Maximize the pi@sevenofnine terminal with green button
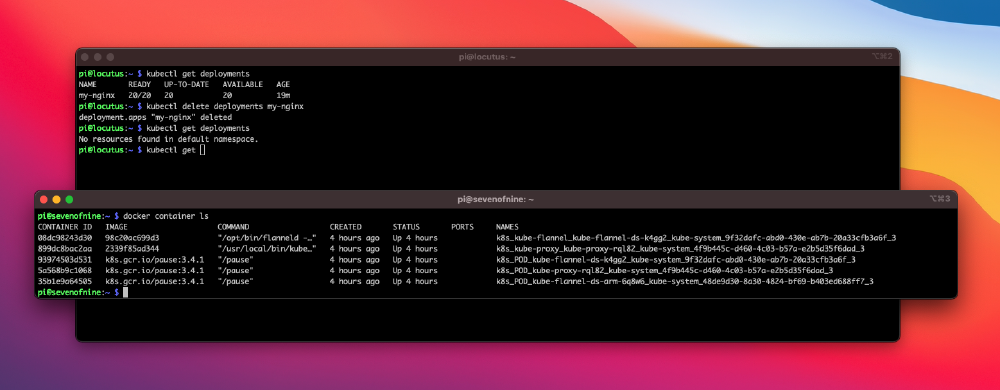The image size is (1000, 390). pos(70,199)
